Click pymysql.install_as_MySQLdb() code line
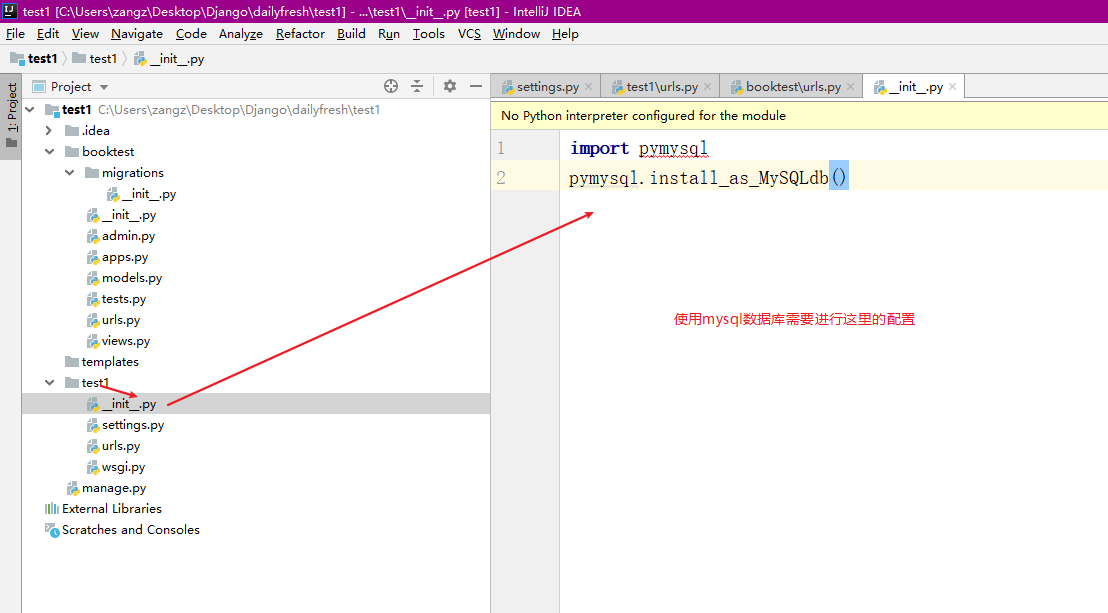This screenshot has width=1108, height=613. pos(708,177)
